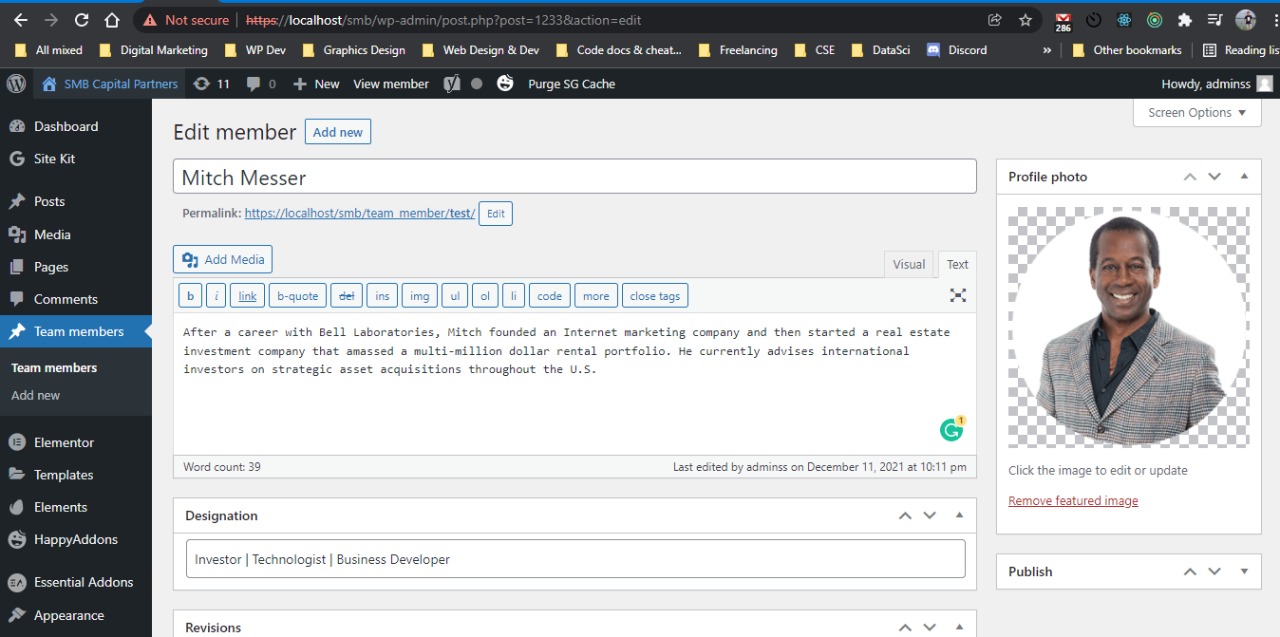Collapse the Designation section
The height and width of the screenshot is (637, 1280).
point(959,515)
